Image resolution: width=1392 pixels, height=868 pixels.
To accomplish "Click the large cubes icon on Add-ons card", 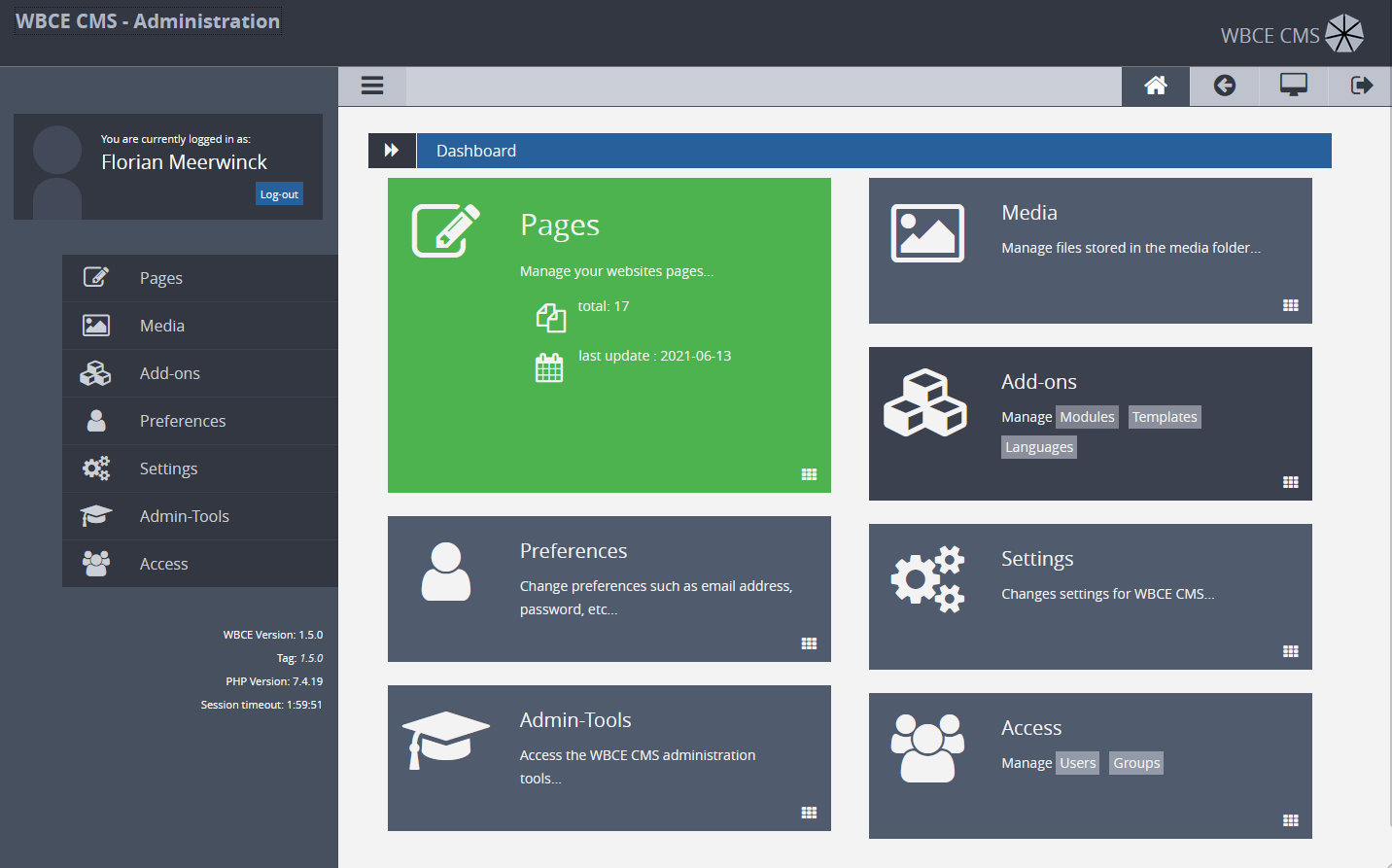I will pyautogui.click(x=925, y=402).
